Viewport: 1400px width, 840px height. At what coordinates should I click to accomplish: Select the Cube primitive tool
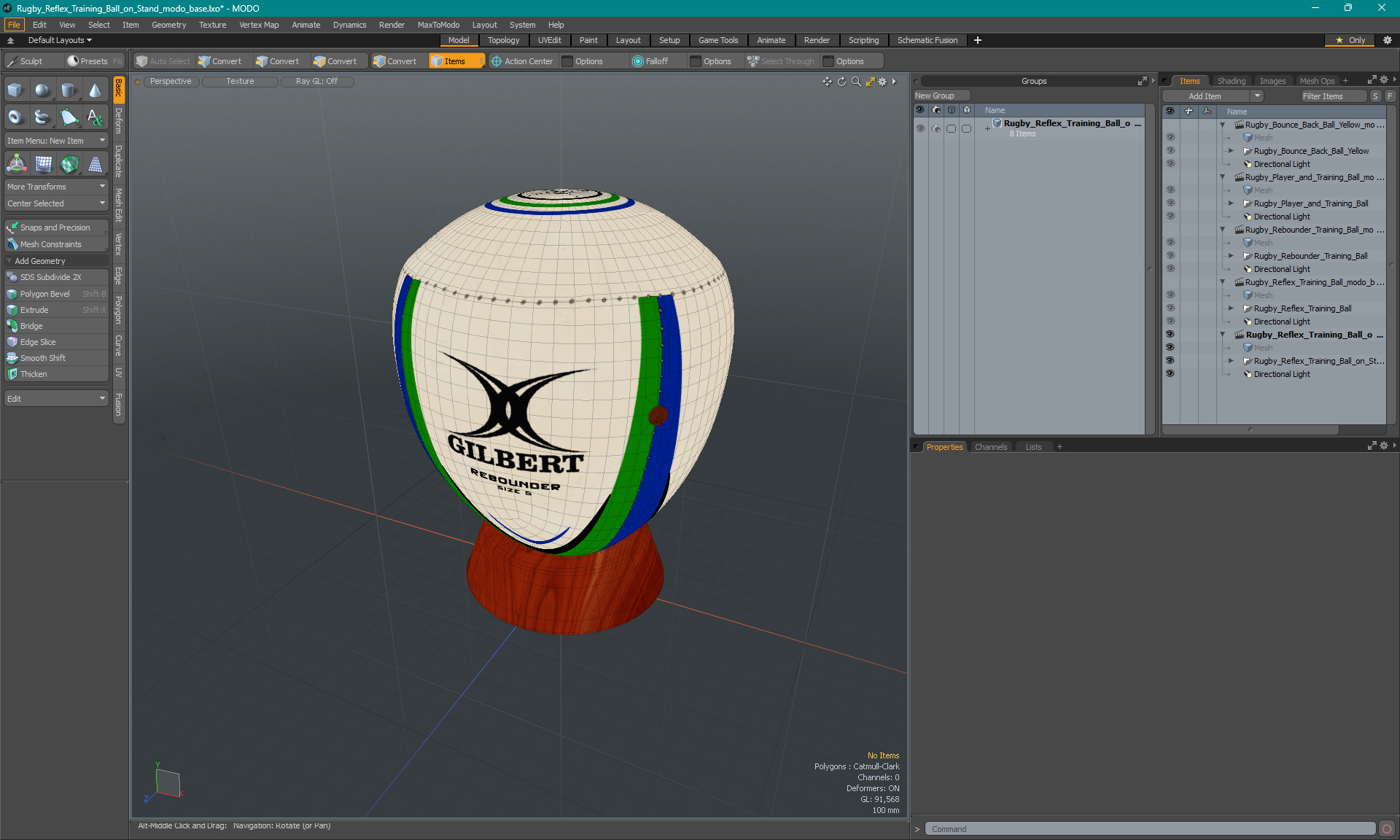(x=15, y=90)
